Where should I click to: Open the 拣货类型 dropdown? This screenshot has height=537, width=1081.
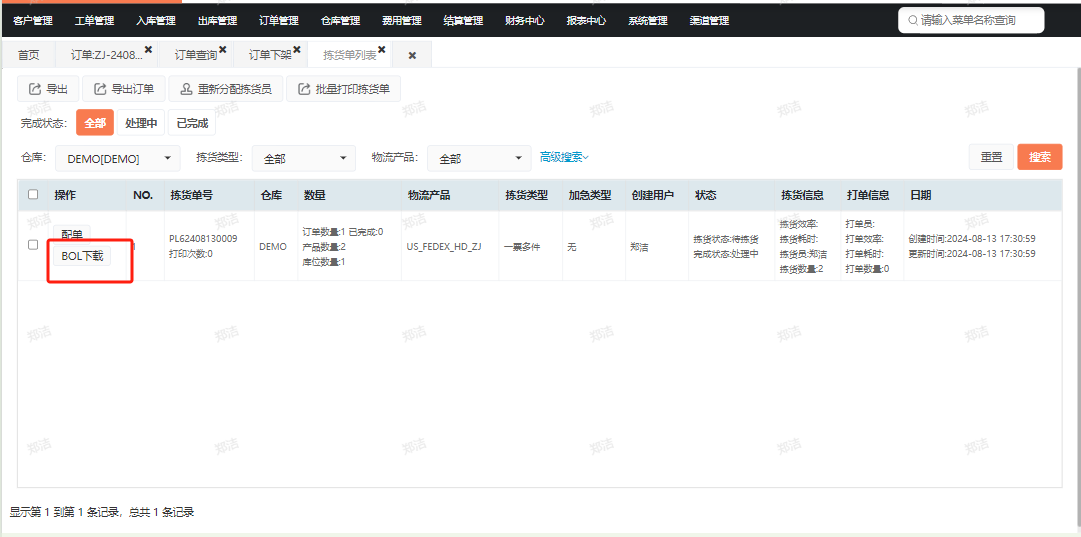(304, 159)
